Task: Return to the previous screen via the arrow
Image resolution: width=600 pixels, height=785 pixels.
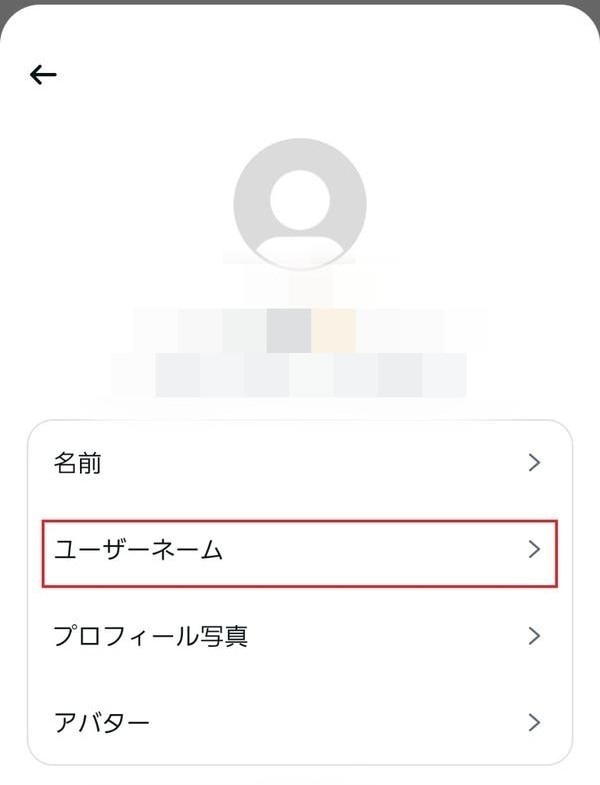Action: click(x=43, y=74)
